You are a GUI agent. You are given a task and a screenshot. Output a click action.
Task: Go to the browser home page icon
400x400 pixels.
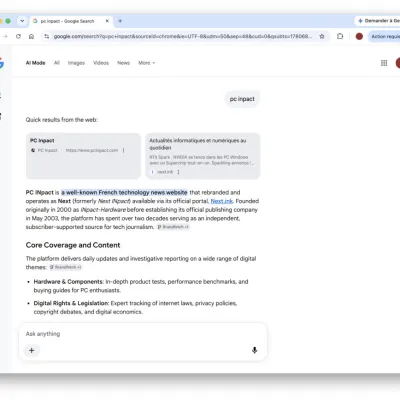(31, 36)
